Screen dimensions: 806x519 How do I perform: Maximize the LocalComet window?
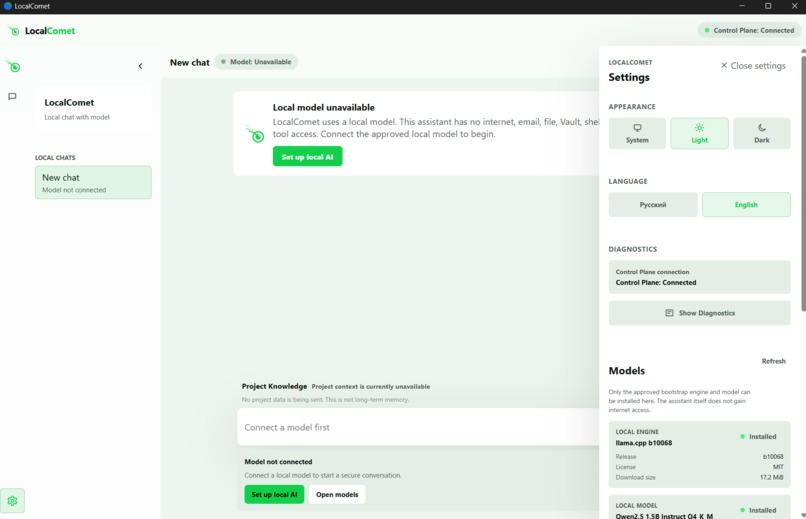coord(768,6)
